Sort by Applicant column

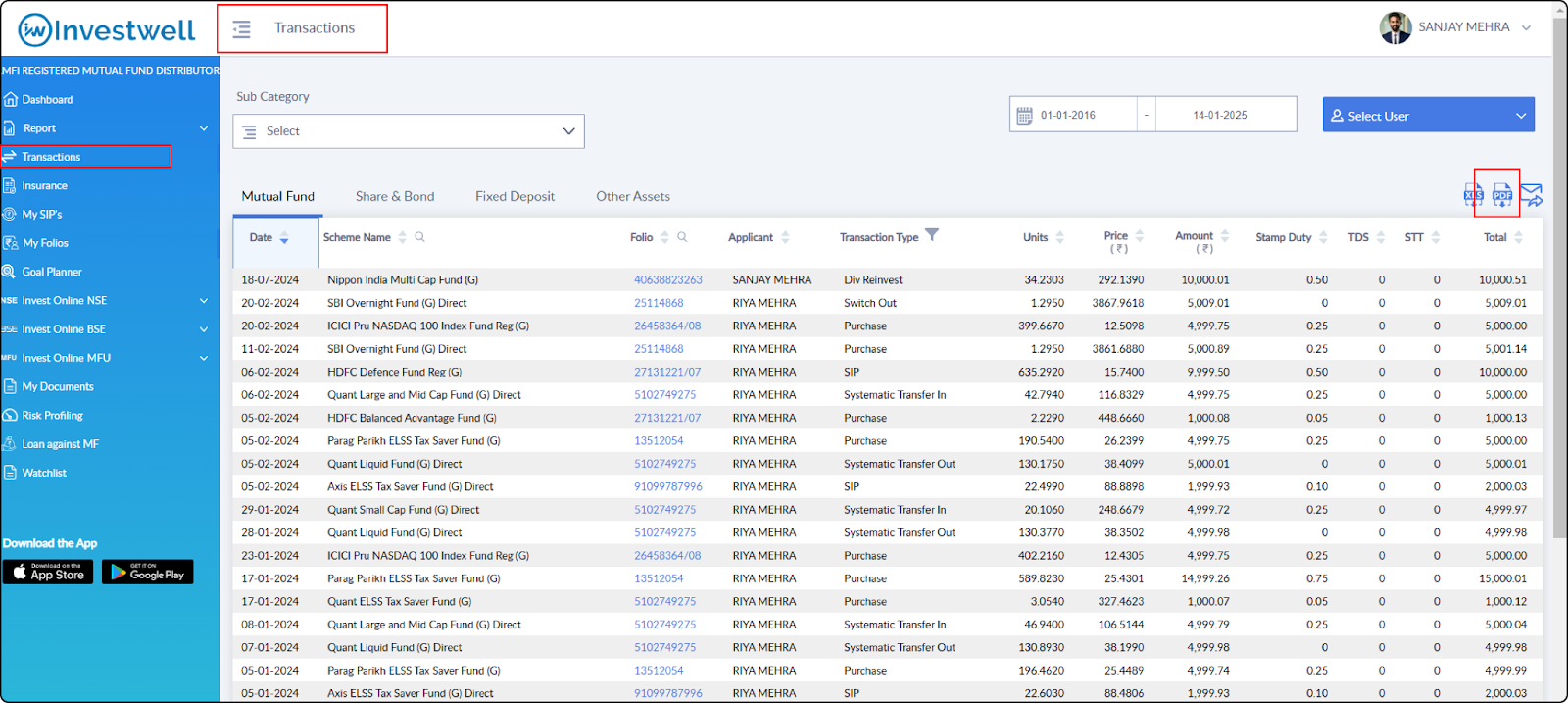pyautogui.click(x=785, y=238)
